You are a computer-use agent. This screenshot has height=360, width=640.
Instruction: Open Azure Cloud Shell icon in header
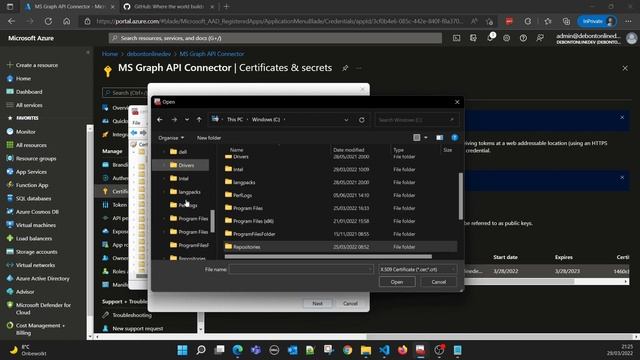(456, 38)
